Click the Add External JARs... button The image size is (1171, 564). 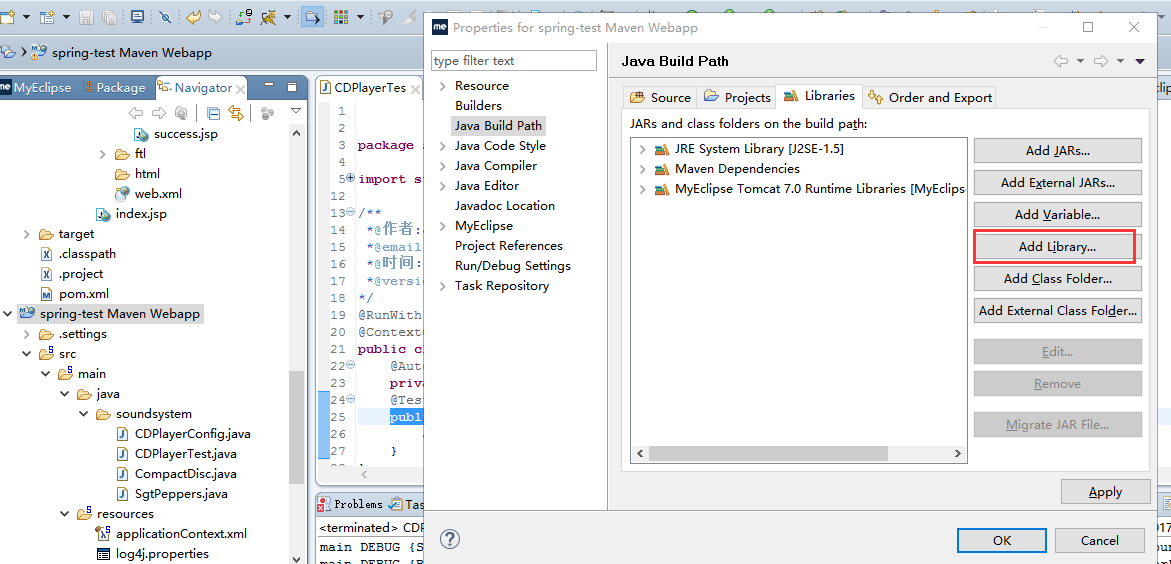point(1057,182)
